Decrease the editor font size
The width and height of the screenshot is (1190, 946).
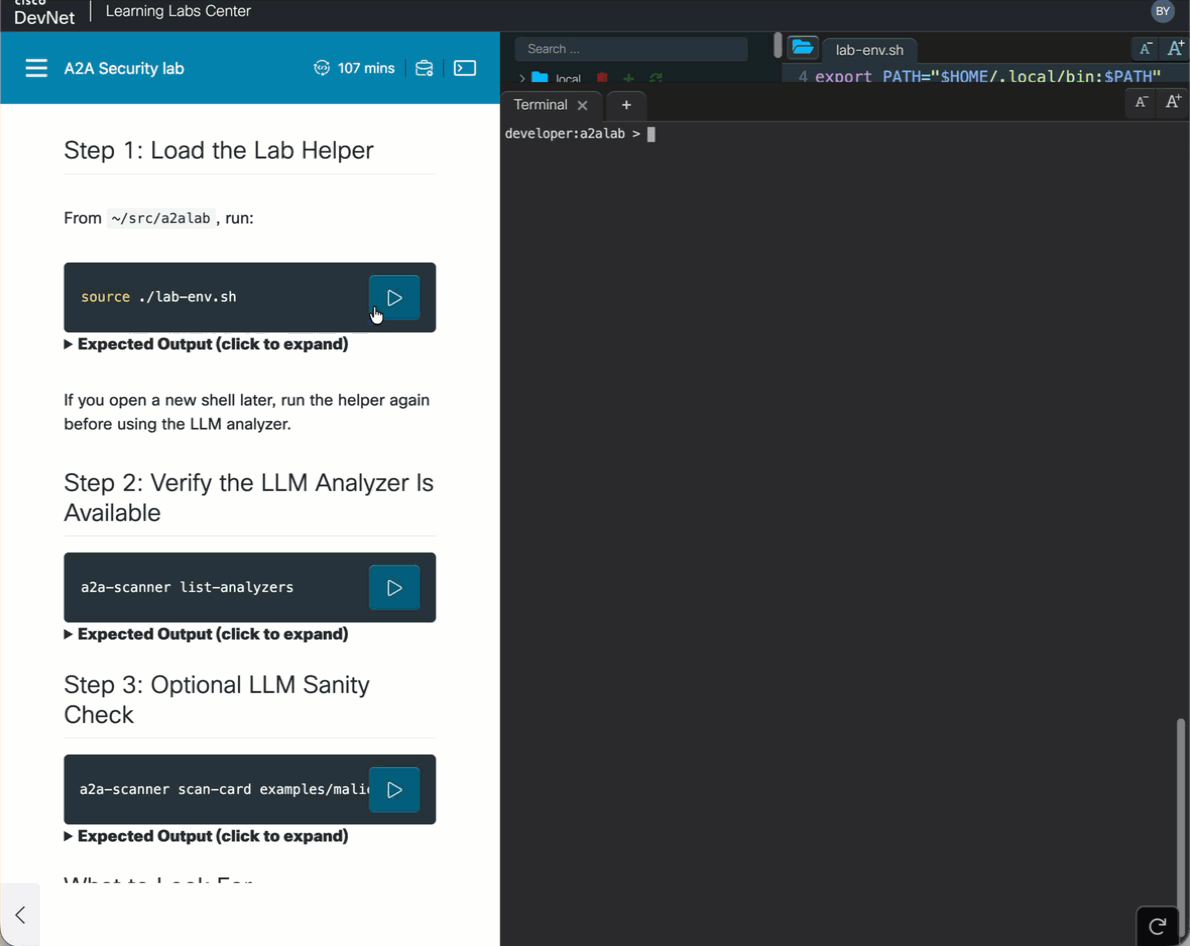[1145, 48]
